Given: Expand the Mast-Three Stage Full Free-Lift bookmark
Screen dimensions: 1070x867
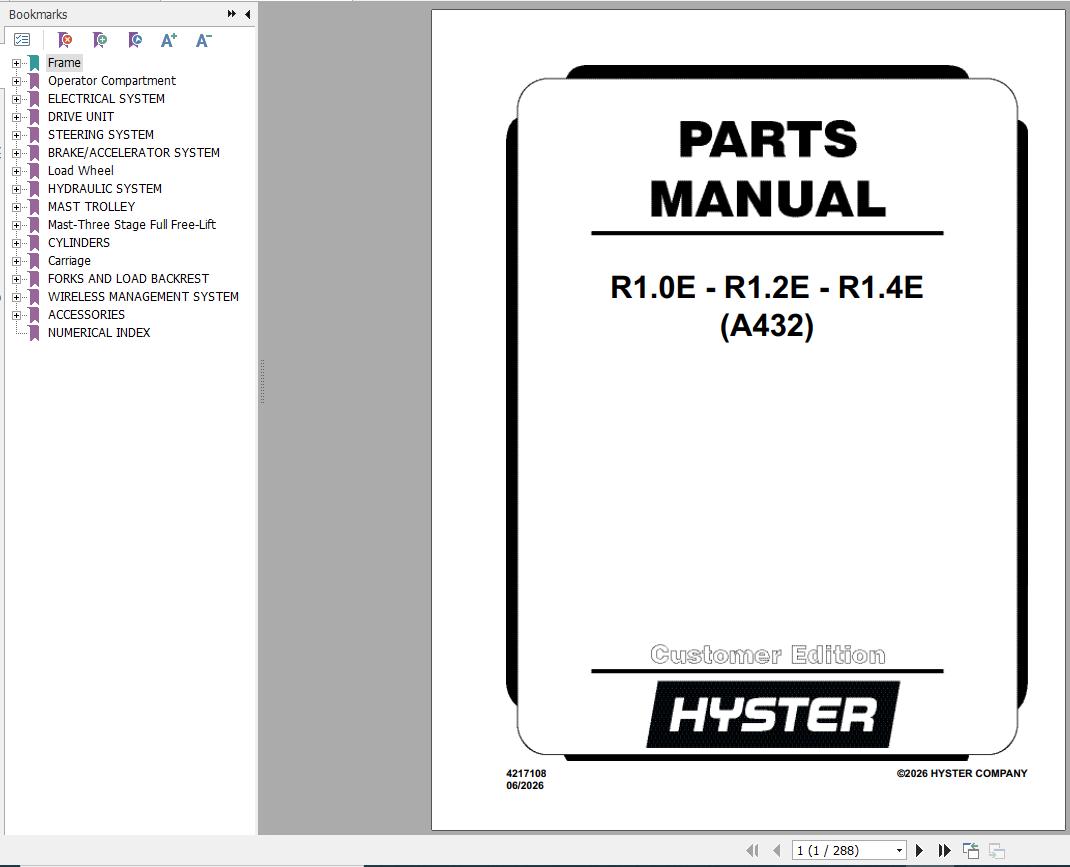Looking at the screenshot, I should [16, 225].
